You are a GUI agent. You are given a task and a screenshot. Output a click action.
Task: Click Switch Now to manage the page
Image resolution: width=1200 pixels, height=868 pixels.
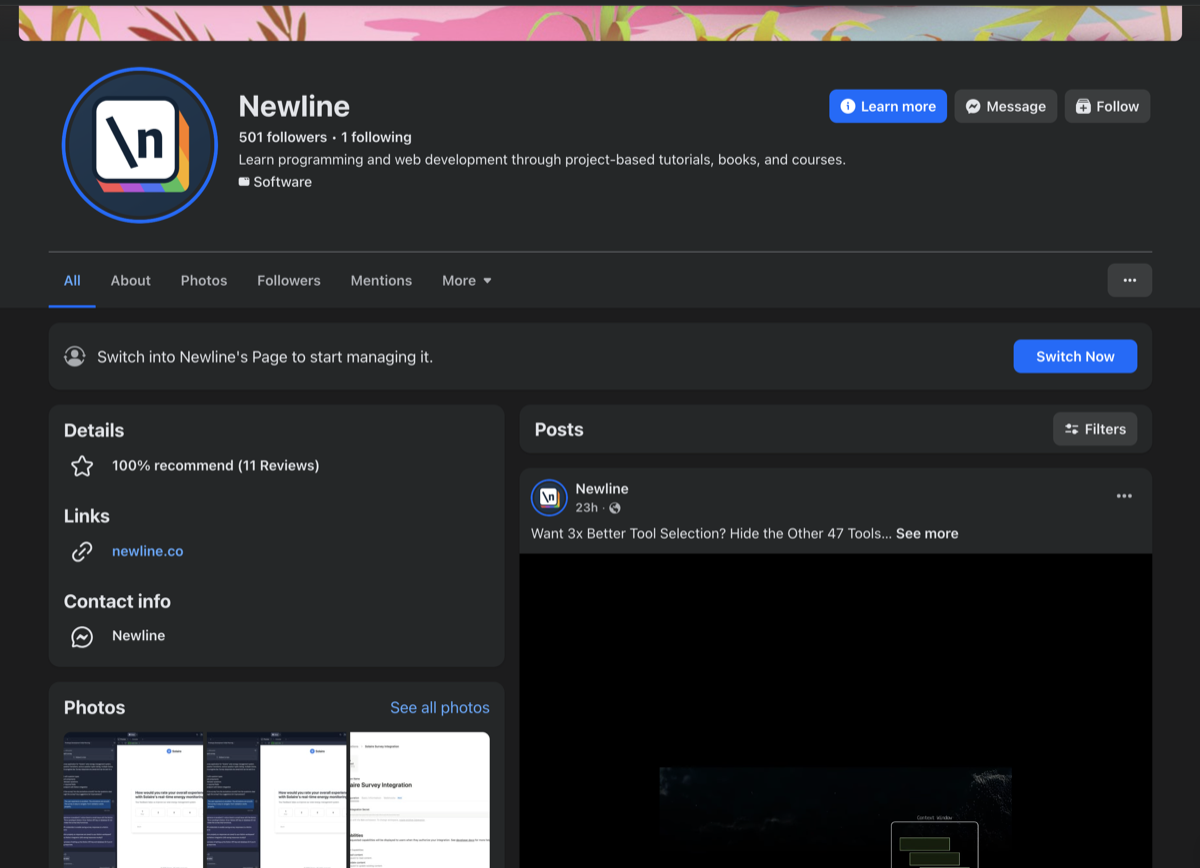(x=1075, y=356)
